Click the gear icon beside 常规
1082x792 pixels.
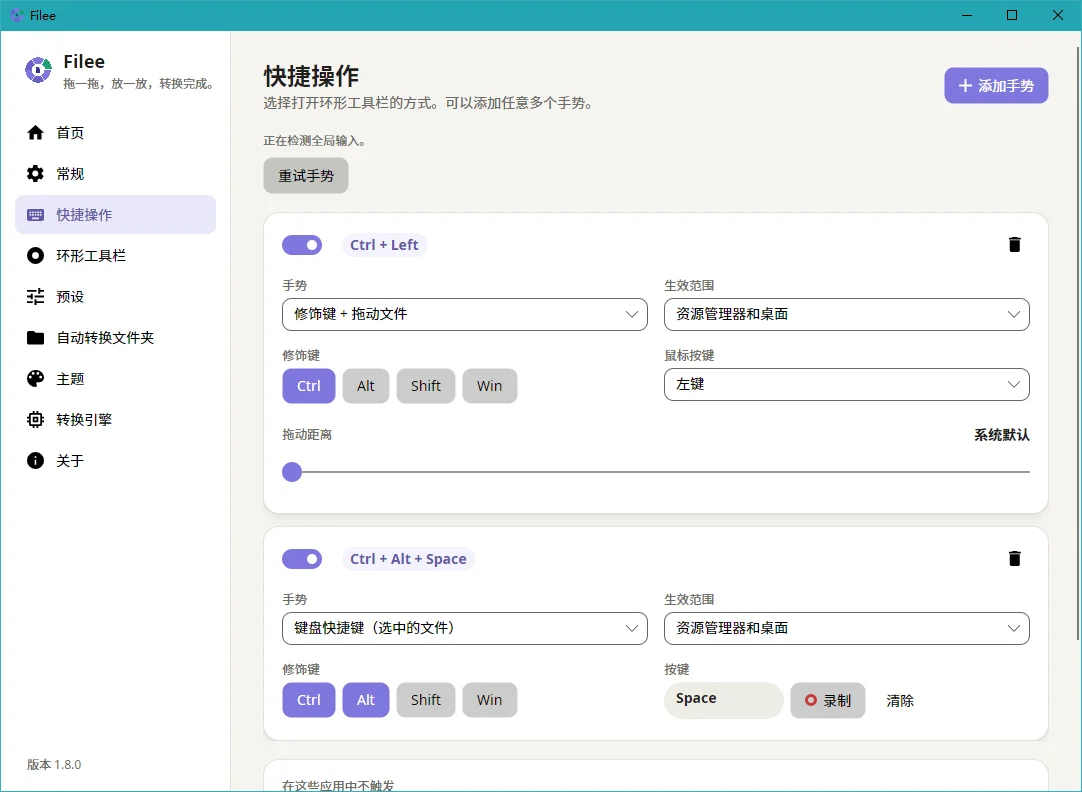pyautogui.click(x=35, y=173)
